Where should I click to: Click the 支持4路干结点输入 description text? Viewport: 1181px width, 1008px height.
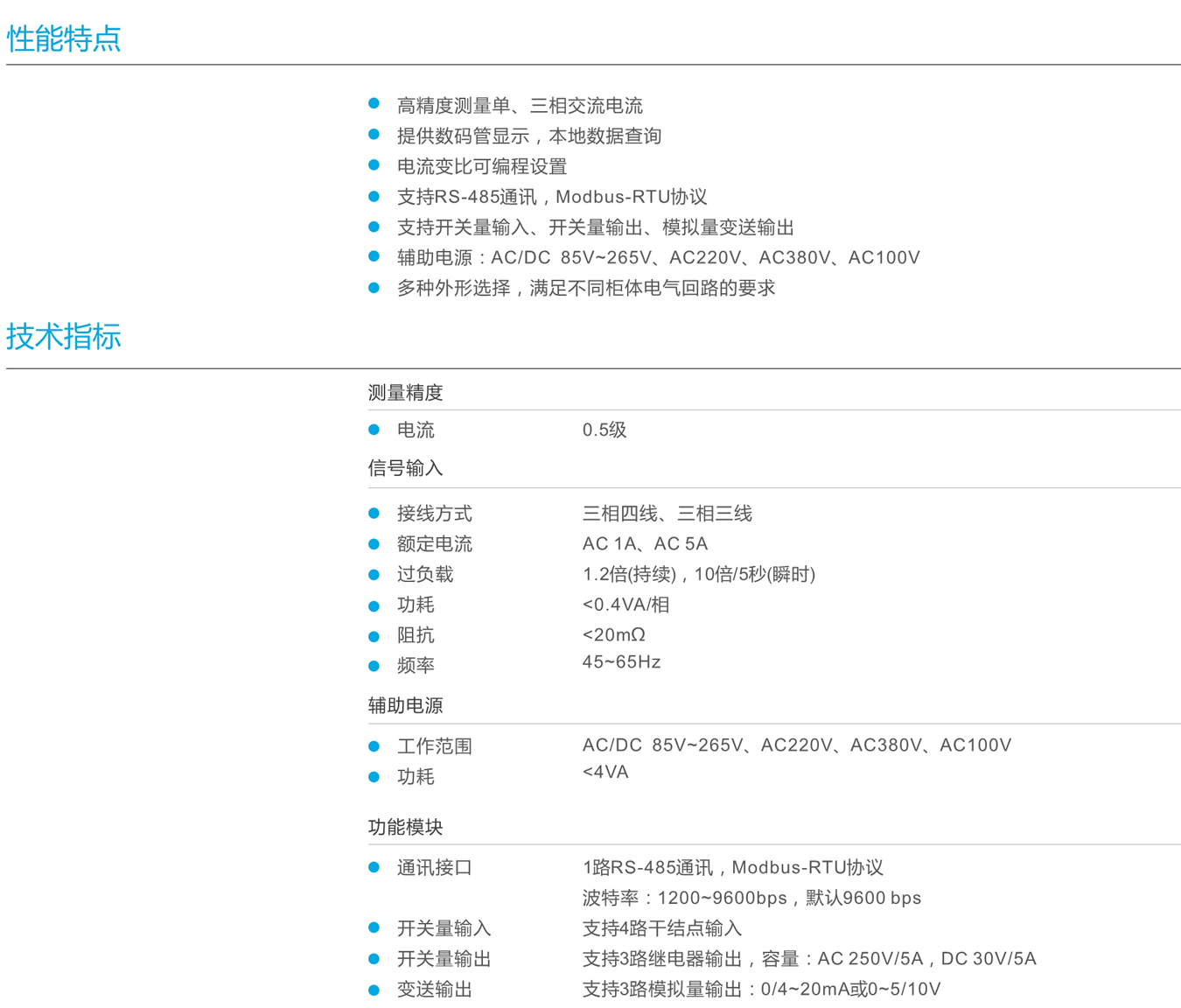(x=661, y=928)
